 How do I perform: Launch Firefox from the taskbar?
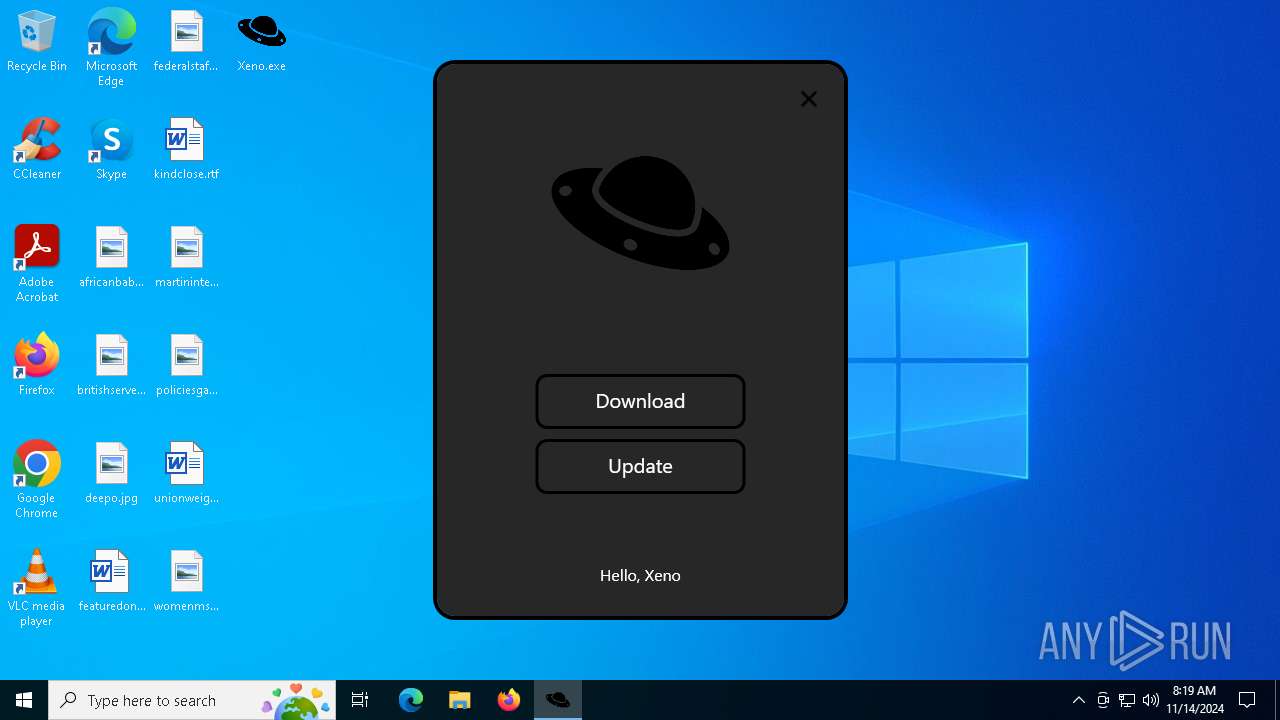pos(509,700)
